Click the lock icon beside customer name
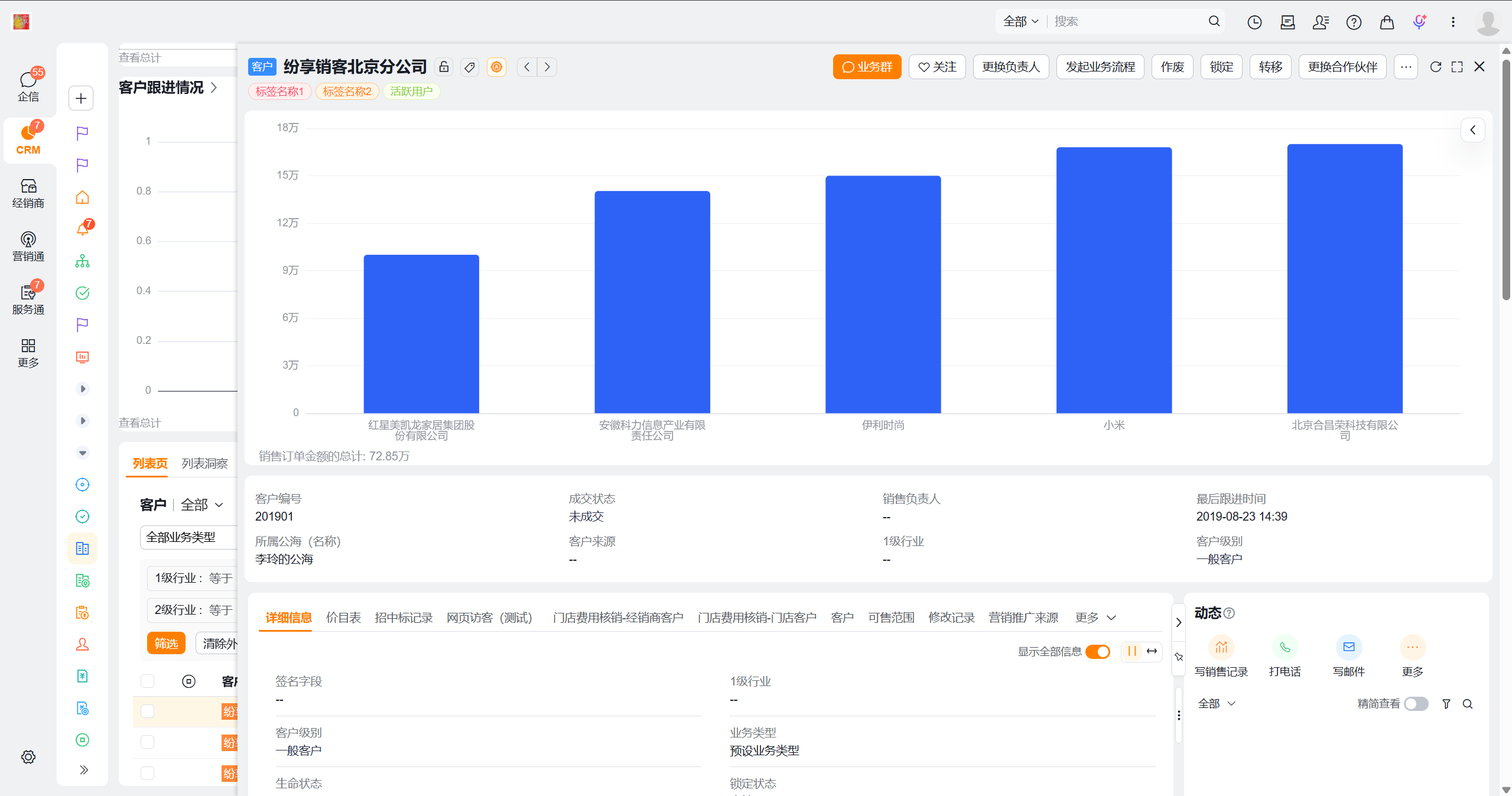1512x796 pixels. pos(444,67)
